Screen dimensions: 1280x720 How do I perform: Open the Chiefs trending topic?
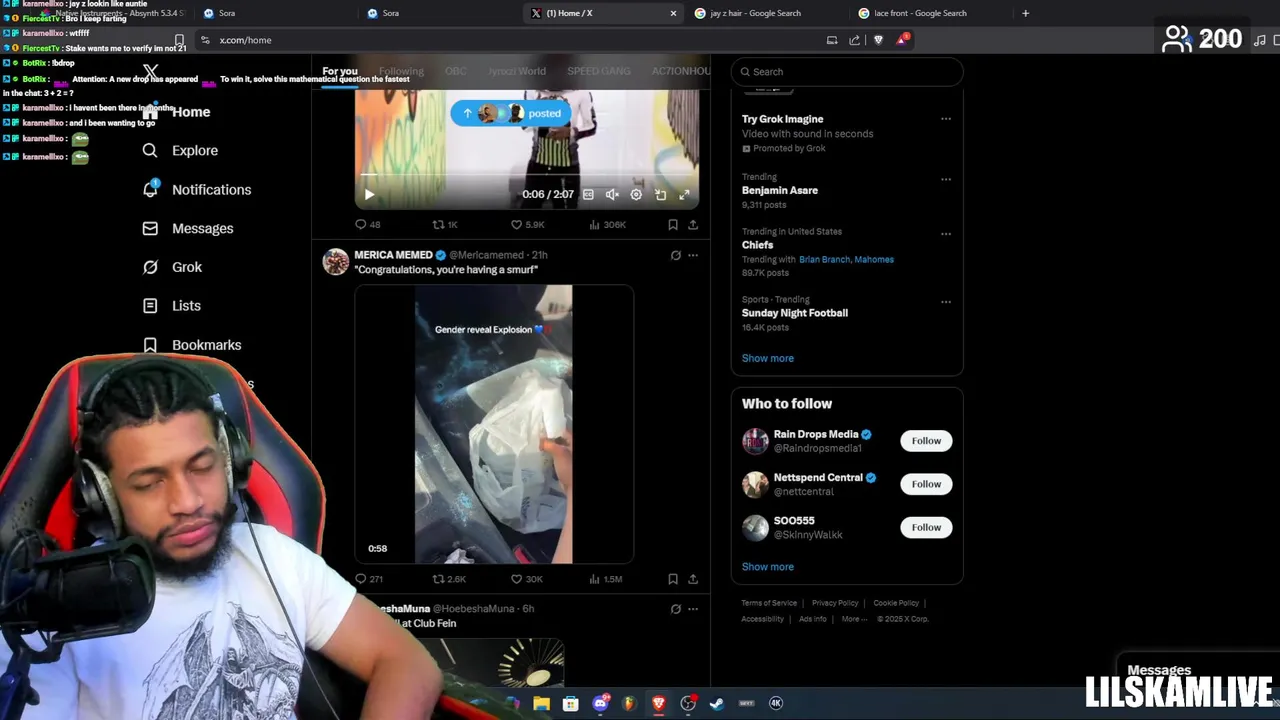pyautogui.click(x=757, y=245)
